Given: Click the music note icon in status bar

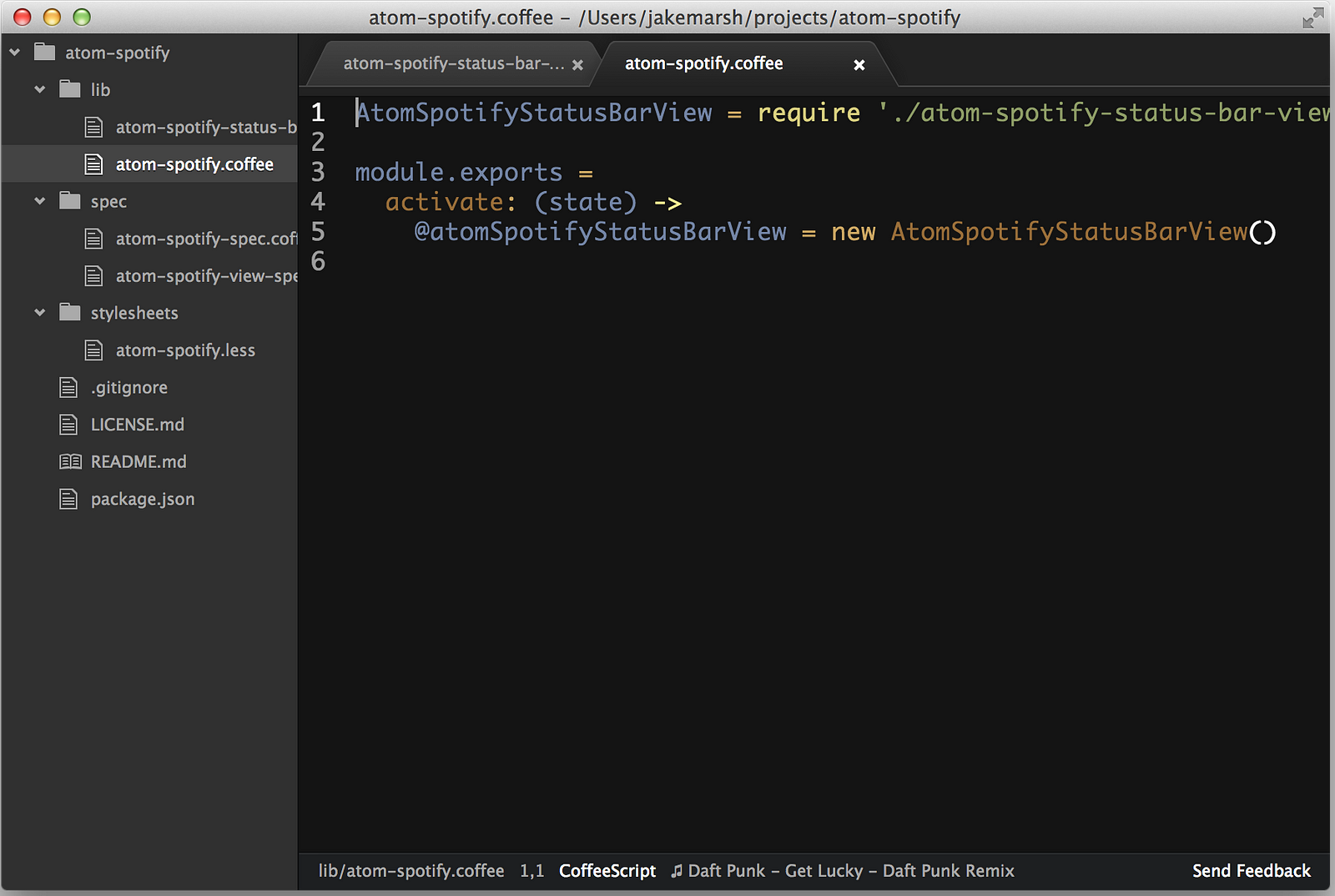Looking at the screenshot, I should [x=677, y=871].
